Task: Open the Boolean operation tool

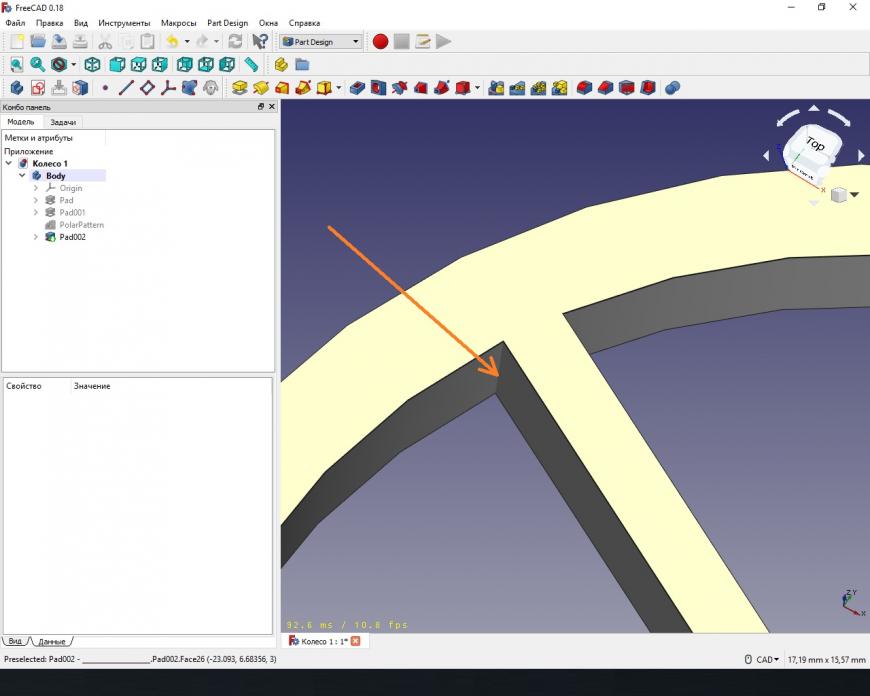Action: [x=672, y=88]
